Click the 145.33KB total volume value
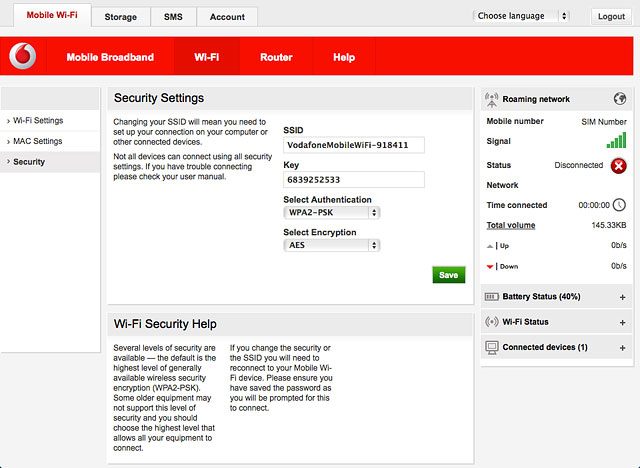 coord(609,225)
